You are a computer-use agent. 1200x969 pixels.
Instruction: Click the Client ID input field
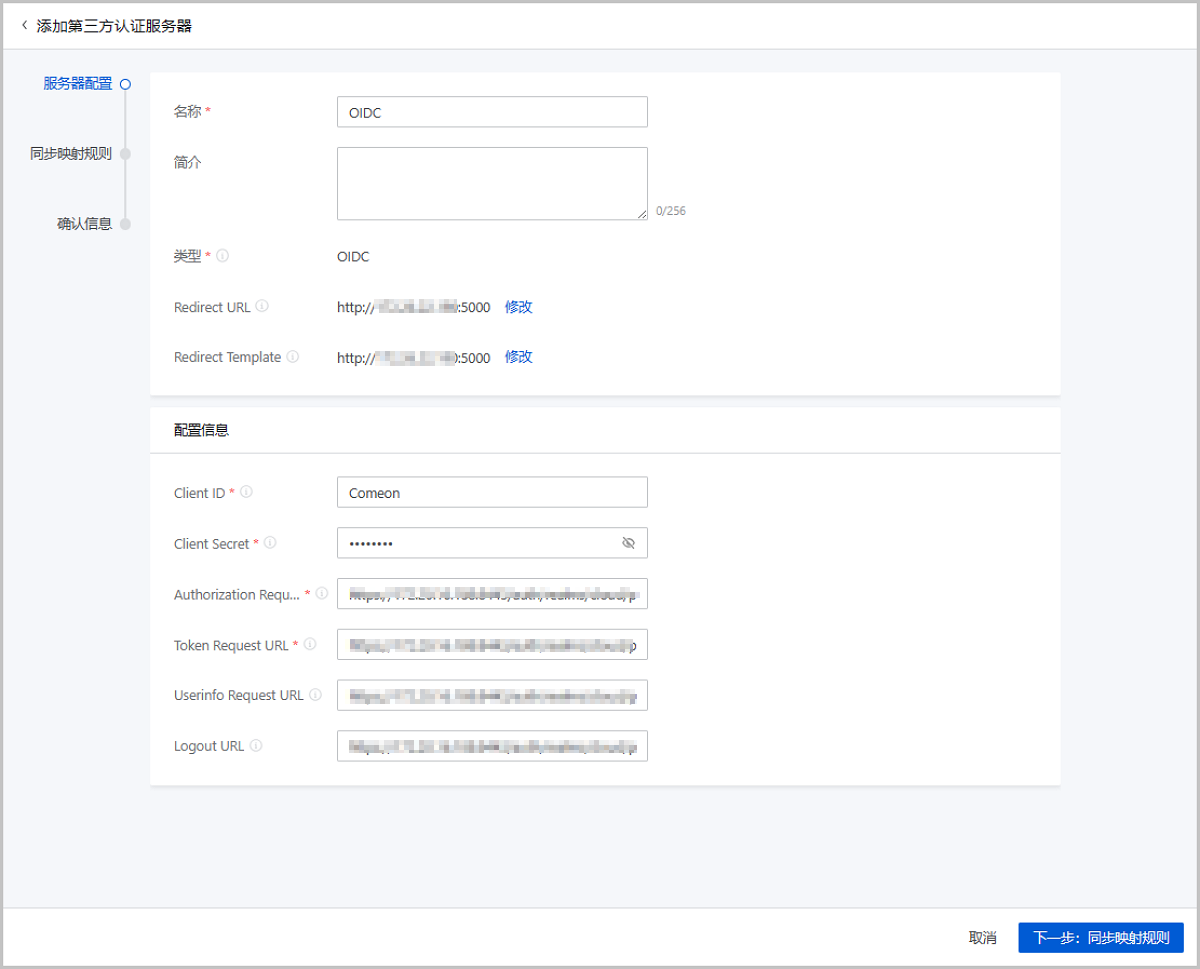pyautogui.click(x=492, y=492)
